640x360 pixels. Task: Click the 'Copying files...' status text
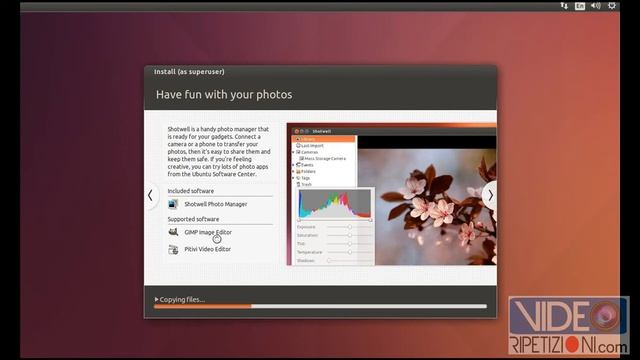coord(182,300)
